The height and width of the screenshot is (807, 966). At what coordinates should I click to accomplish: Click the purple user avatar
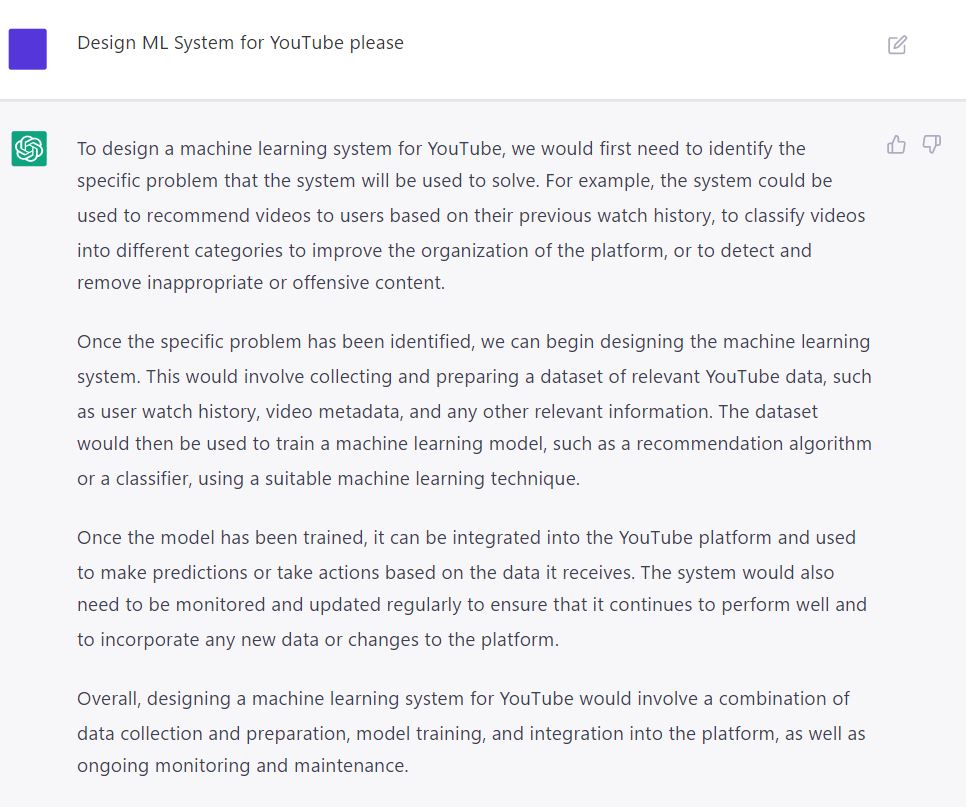[28, 49]
